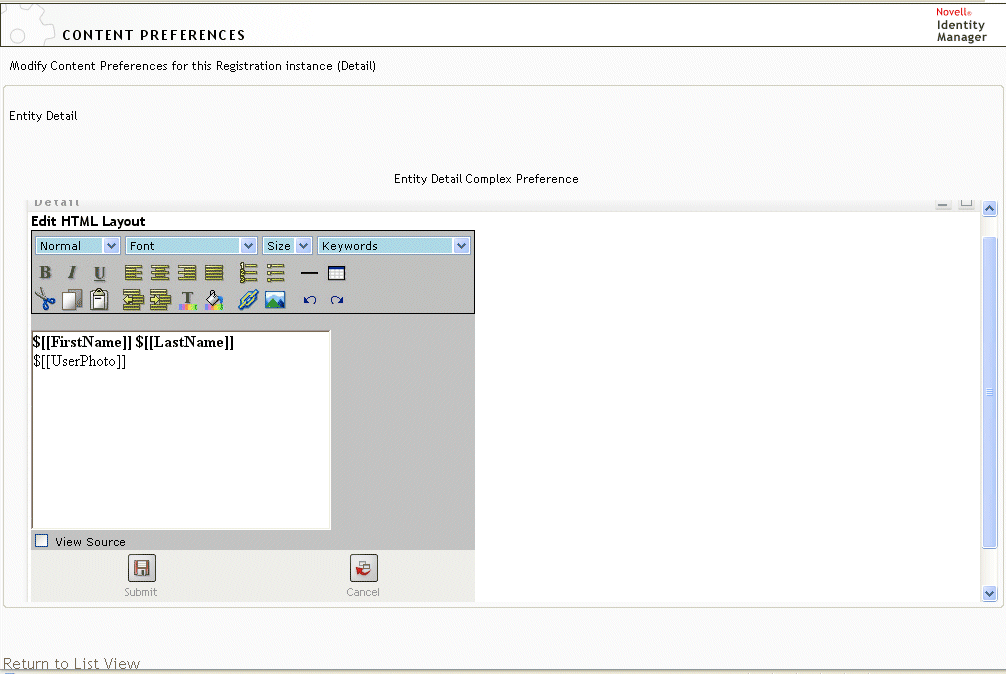This screenshot has width=1006, height=674.
Task: Insert an image
Action: 275,299
